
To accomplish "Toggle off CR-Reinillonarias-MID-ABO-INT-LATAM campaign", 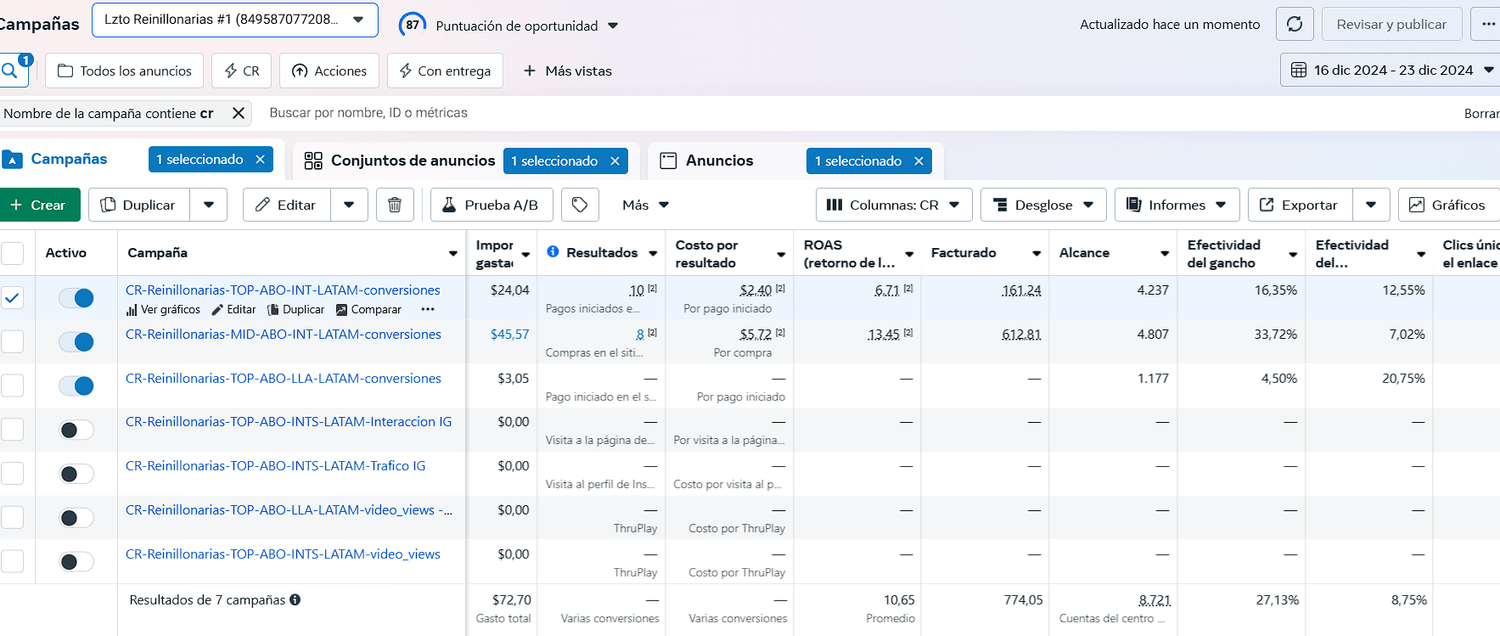I will click(x=76, y=342).
